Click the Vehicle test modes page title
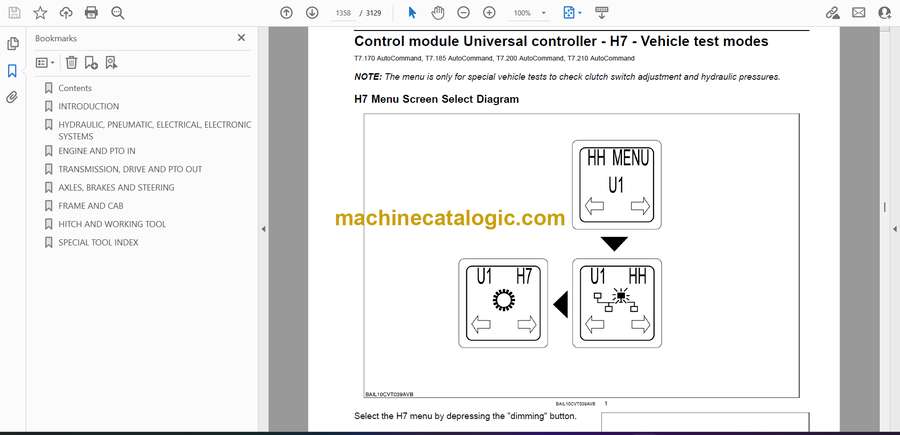This screenshot has height=435, width=900. tap(561, 41)
